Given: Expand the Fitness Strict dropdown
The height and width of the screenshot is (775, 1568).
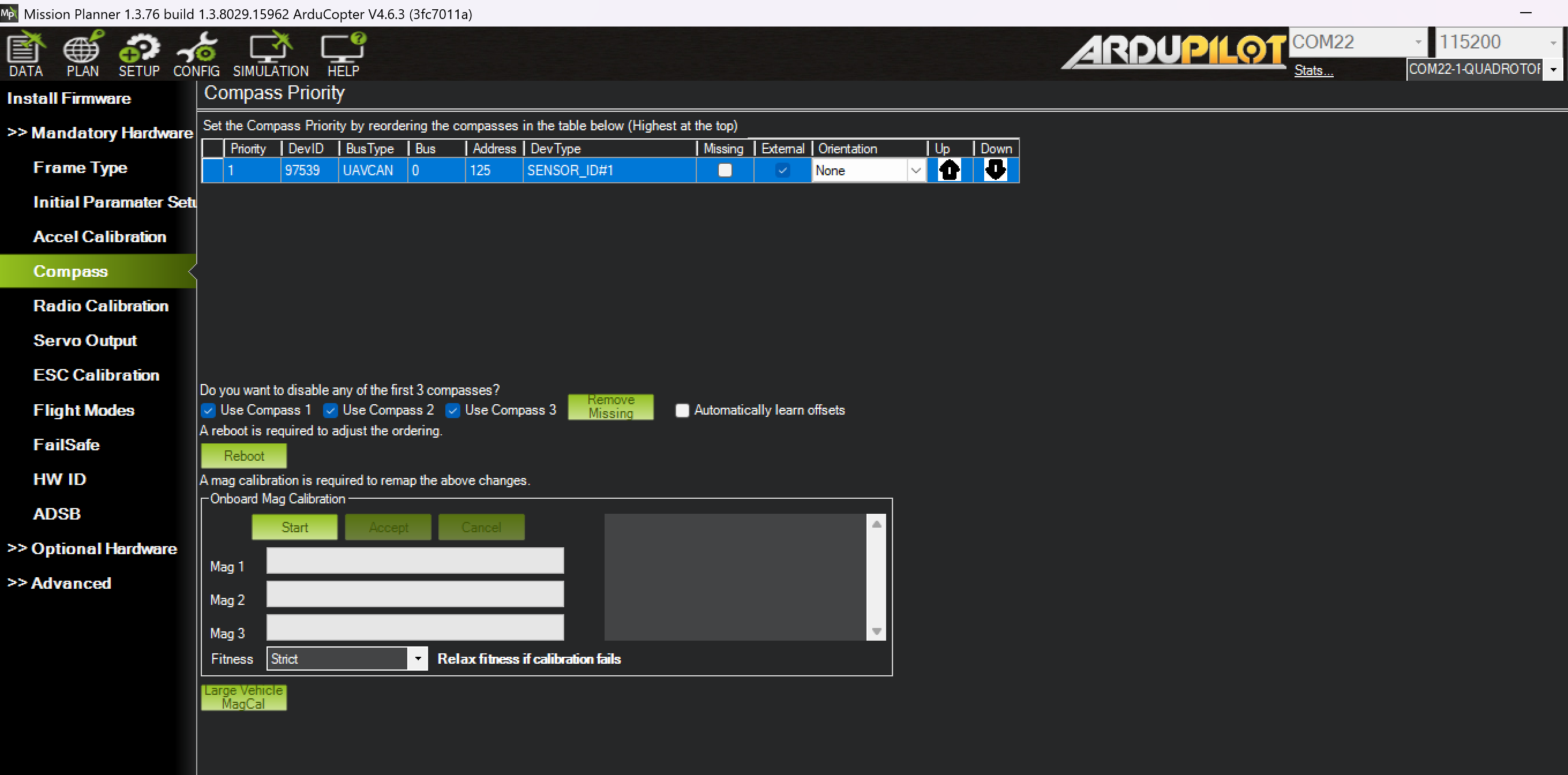Looking at the screenshot, I should (418, 659).
